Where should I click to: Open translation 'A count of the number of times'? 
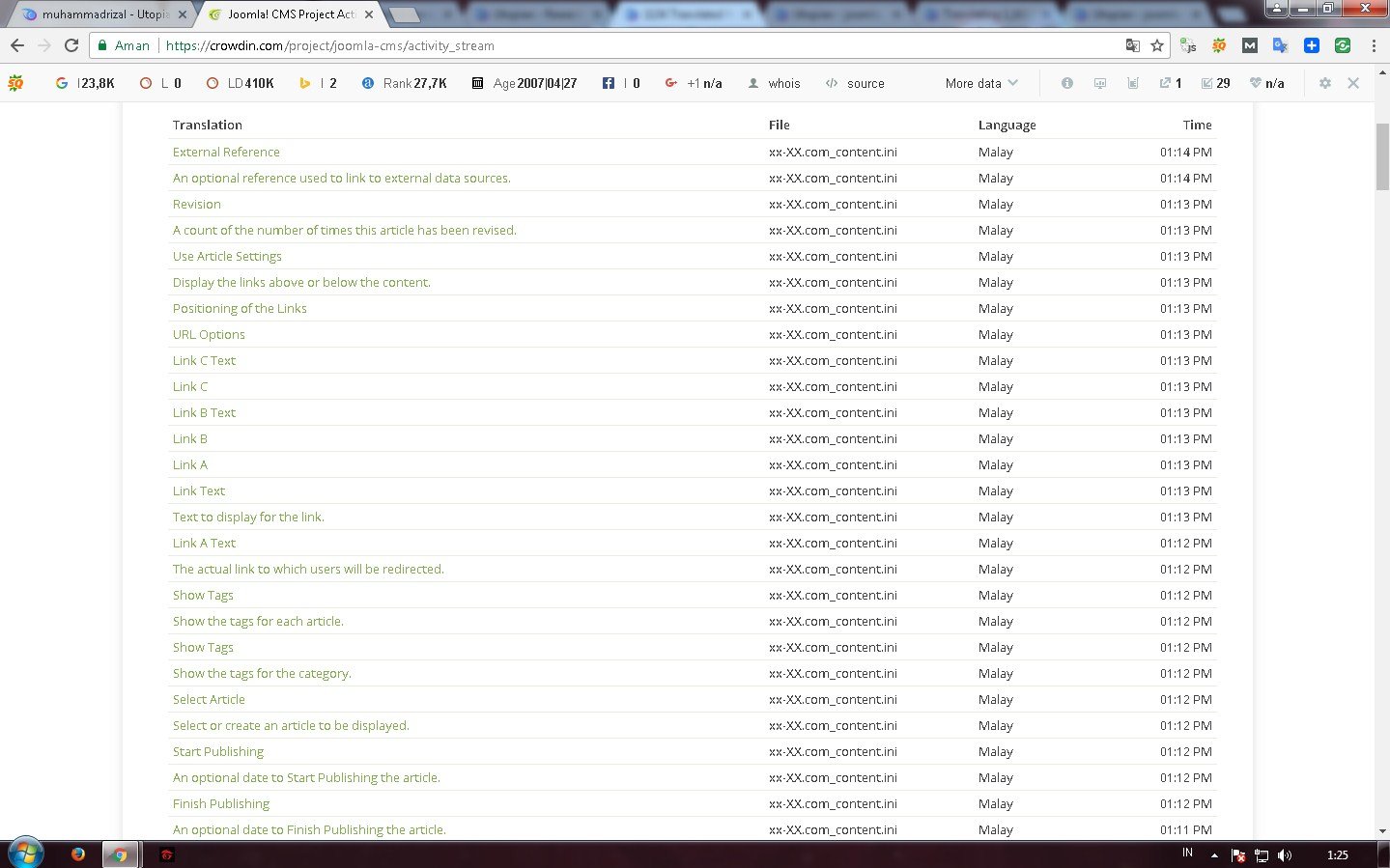click(x=345, y=230)
